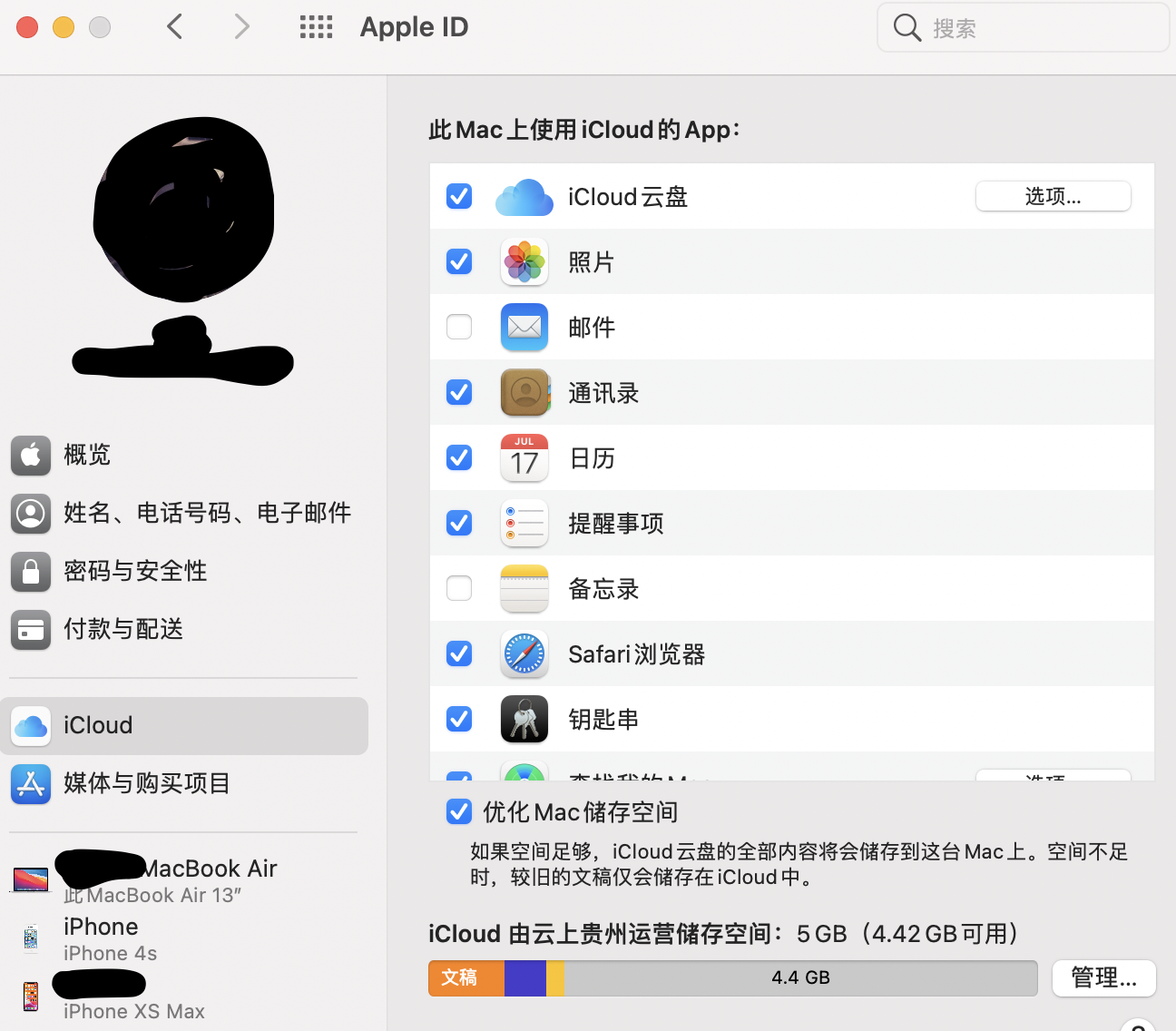
Task: Click the cloud icon in iCloud sidebar row
Action: [x=31, y=726]
